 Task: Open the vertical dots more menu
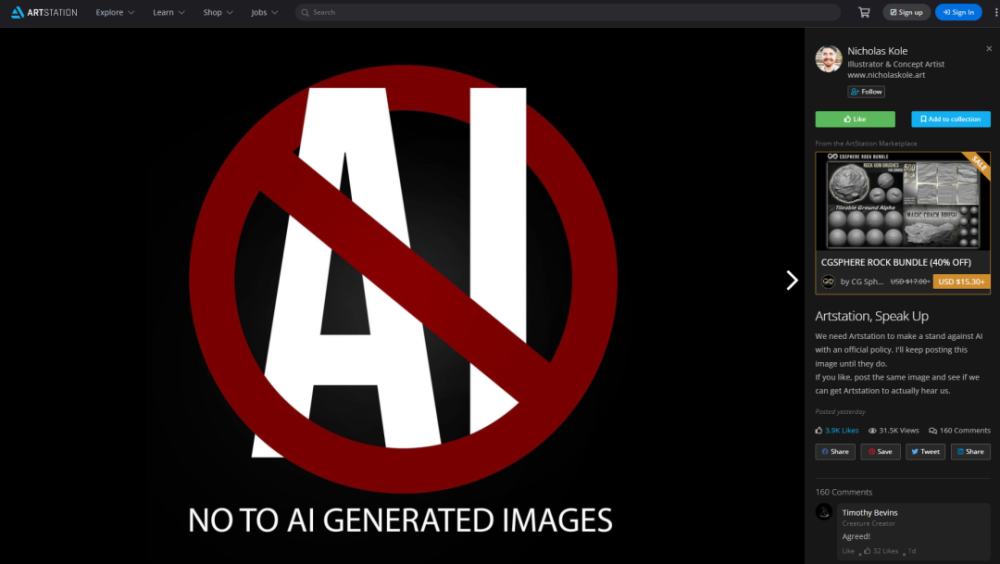click(x=996, y=12)
